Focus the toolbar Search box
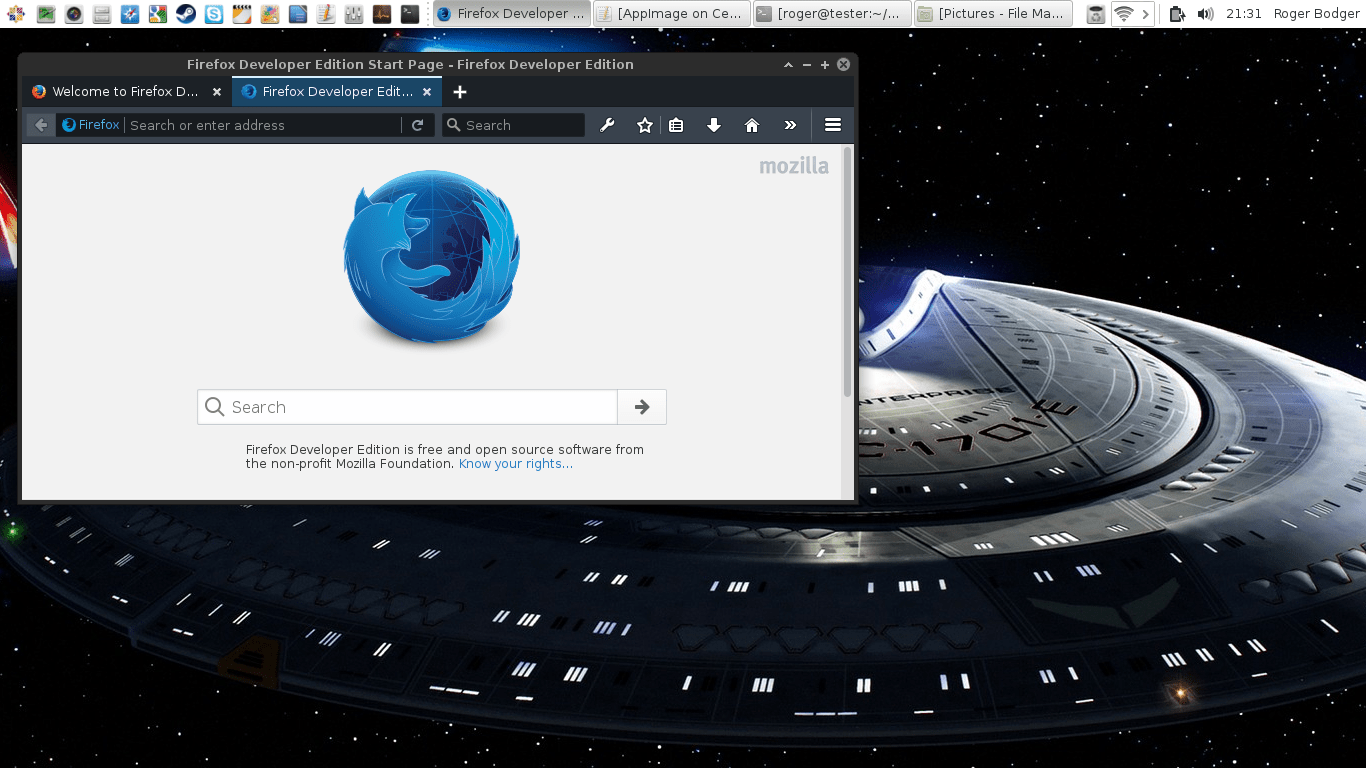1366x768 pixels. (513, 125)
